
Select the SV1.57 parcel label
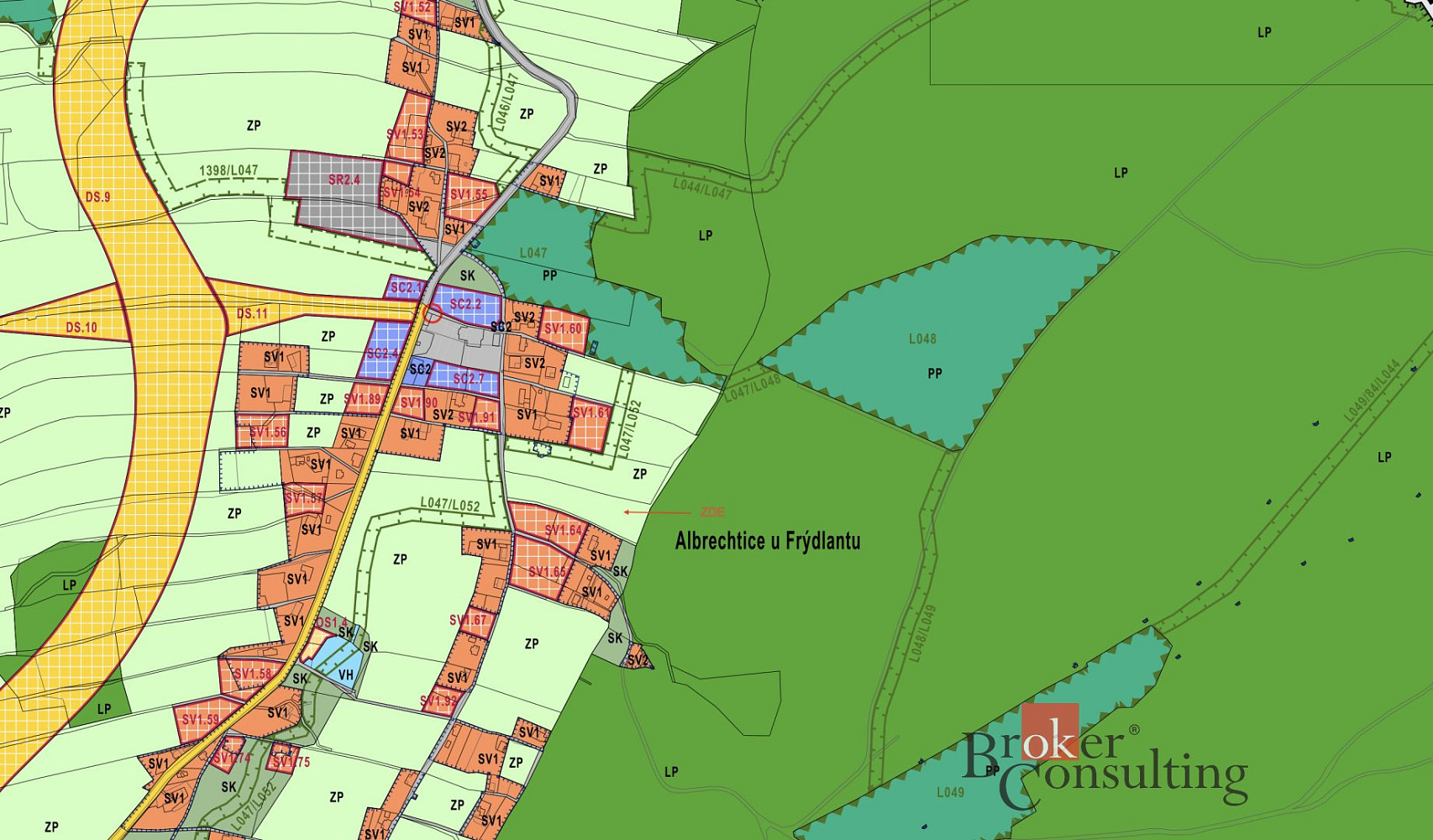click(x=304, y=498)
